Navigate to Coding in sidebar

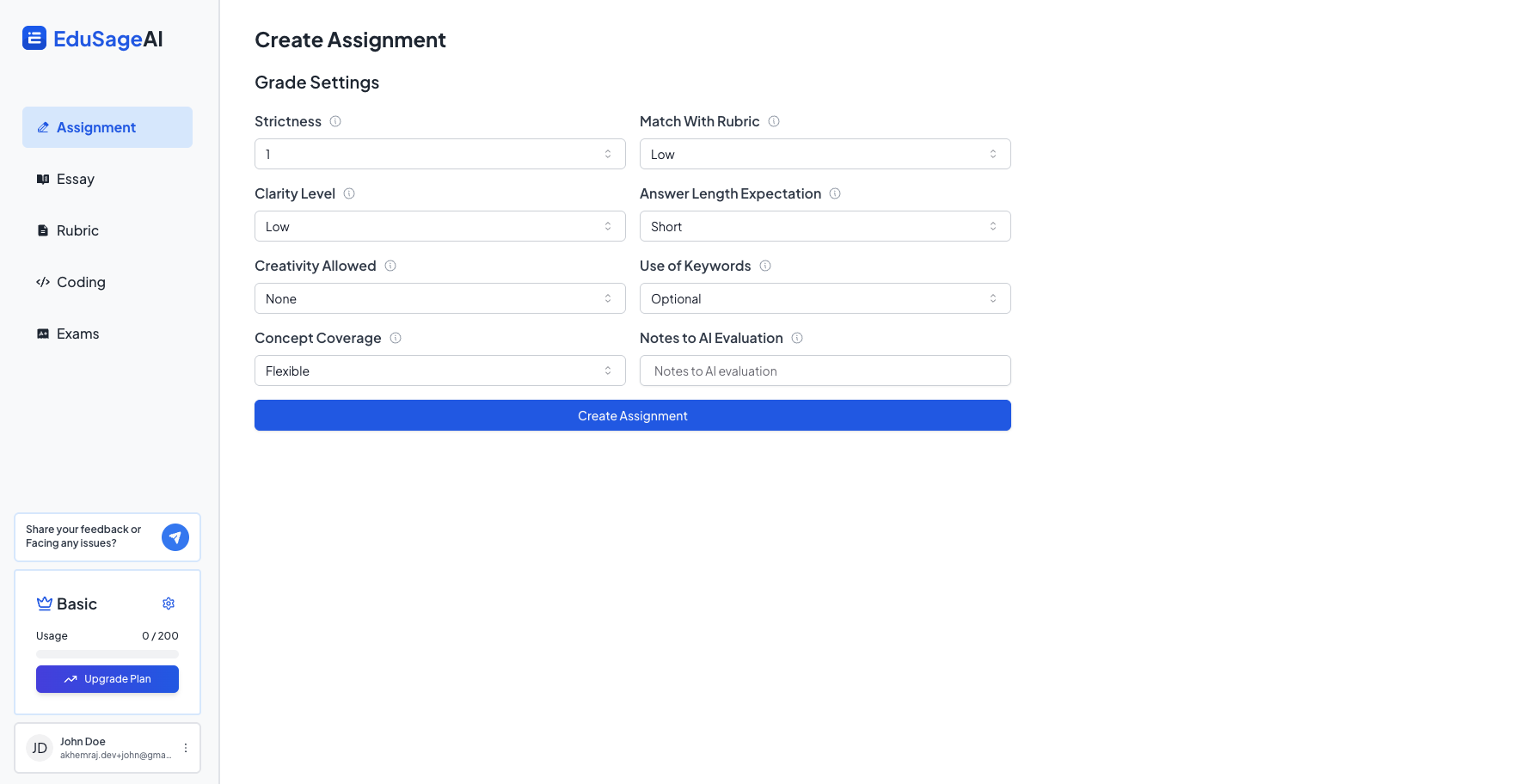(81, 282)
